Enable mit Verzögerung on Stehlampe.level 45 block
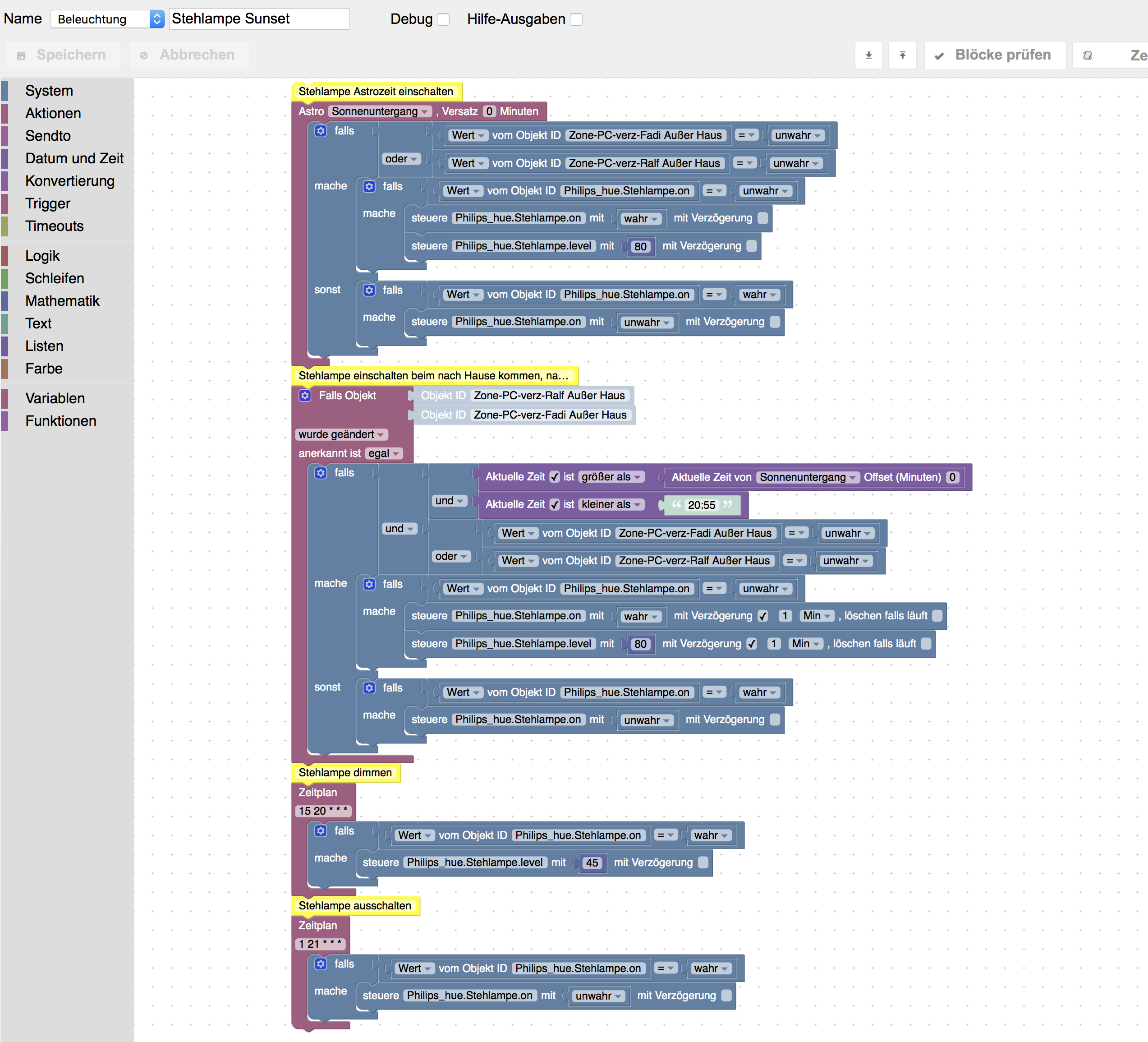The height and width of the screenshot is (1042, 1148). pos(703,862)
